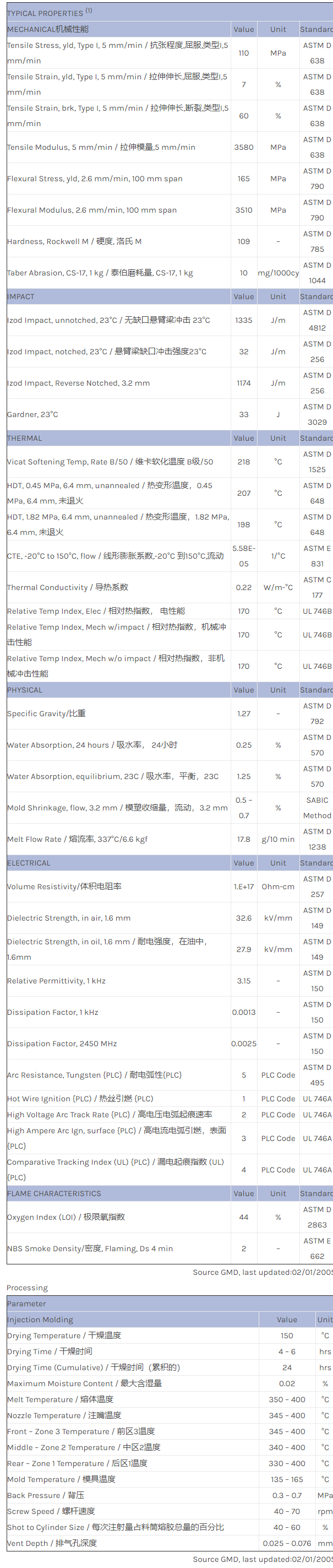
Task: Click the Vicat Softening Temp row label
Action: click(110, 462)
